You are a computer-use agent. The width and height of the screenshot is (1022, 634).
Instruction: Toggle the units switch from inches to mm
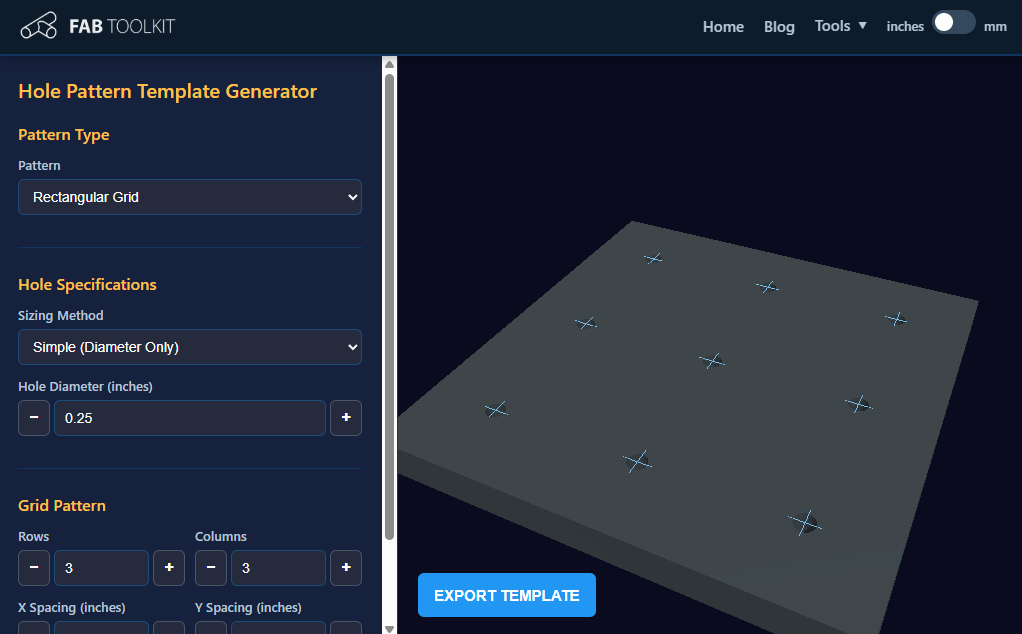coord(952,21)
